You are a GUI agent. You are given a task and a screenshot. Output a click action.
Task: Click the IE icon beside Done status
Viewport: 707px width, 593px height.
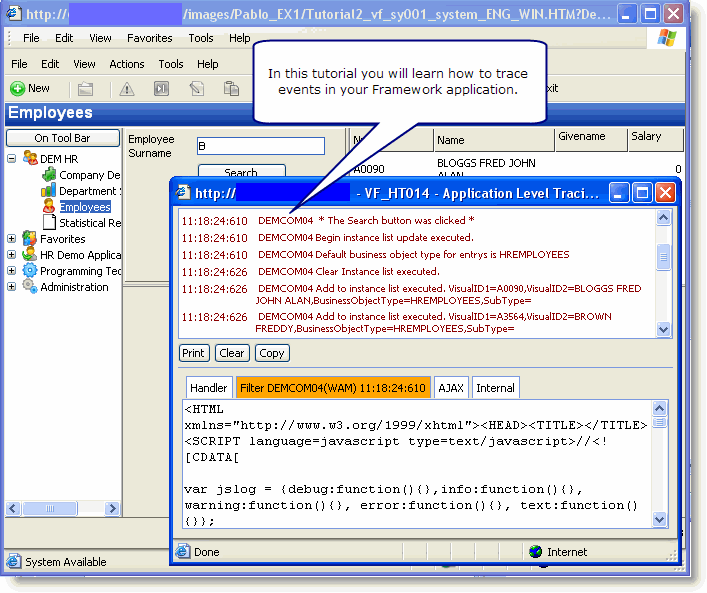point(183,551)
